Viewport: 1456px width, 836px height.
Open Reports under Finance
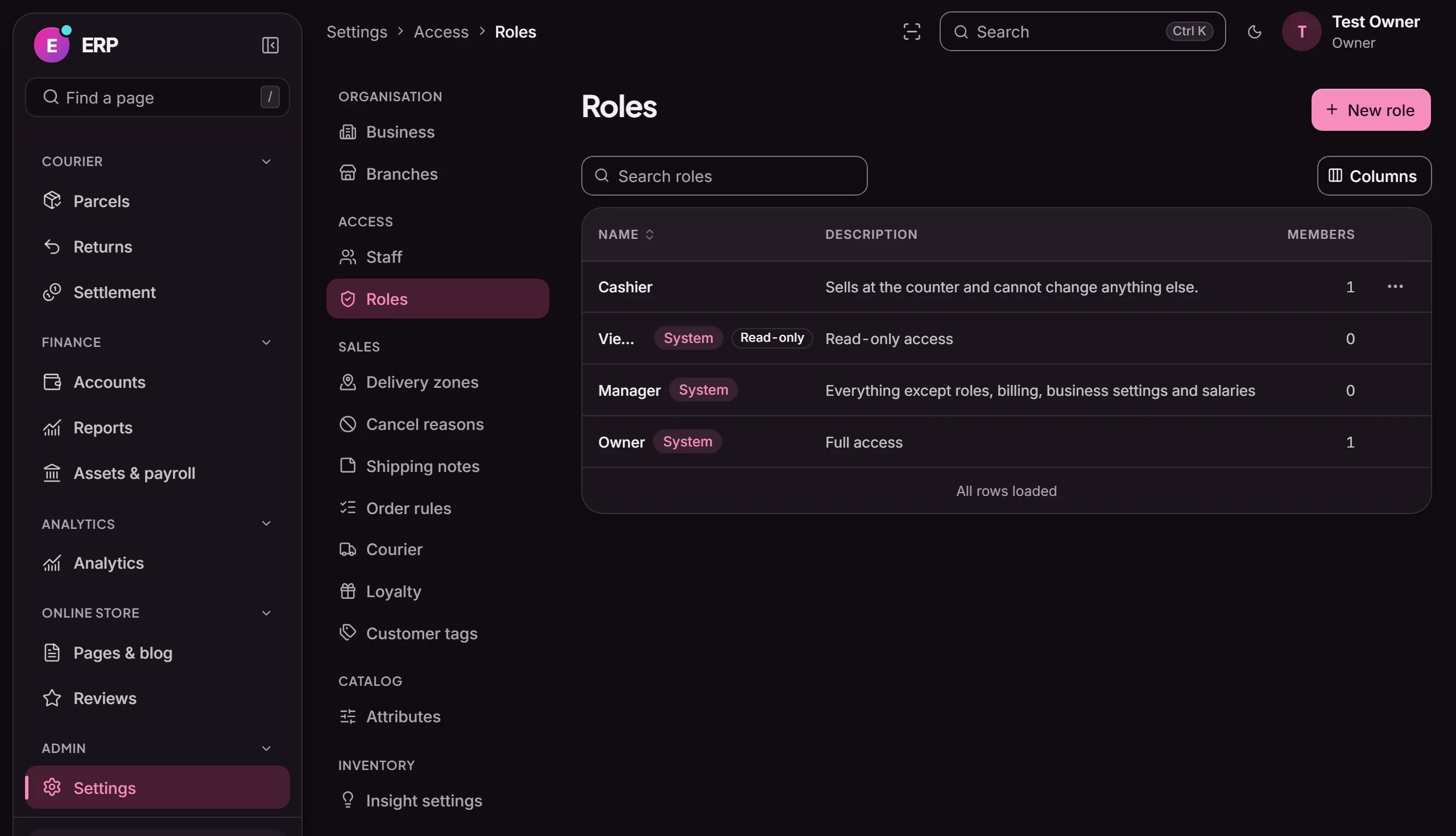click(158, 428)
